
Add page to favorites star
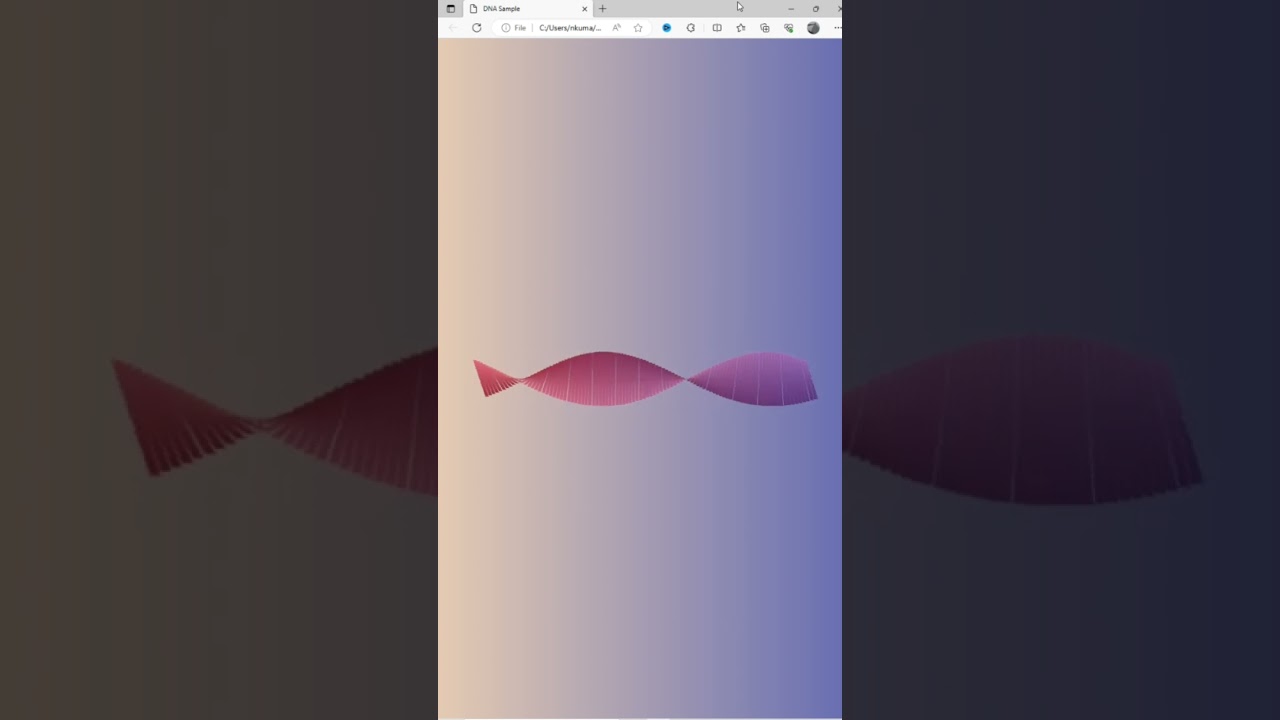(638, 28)
